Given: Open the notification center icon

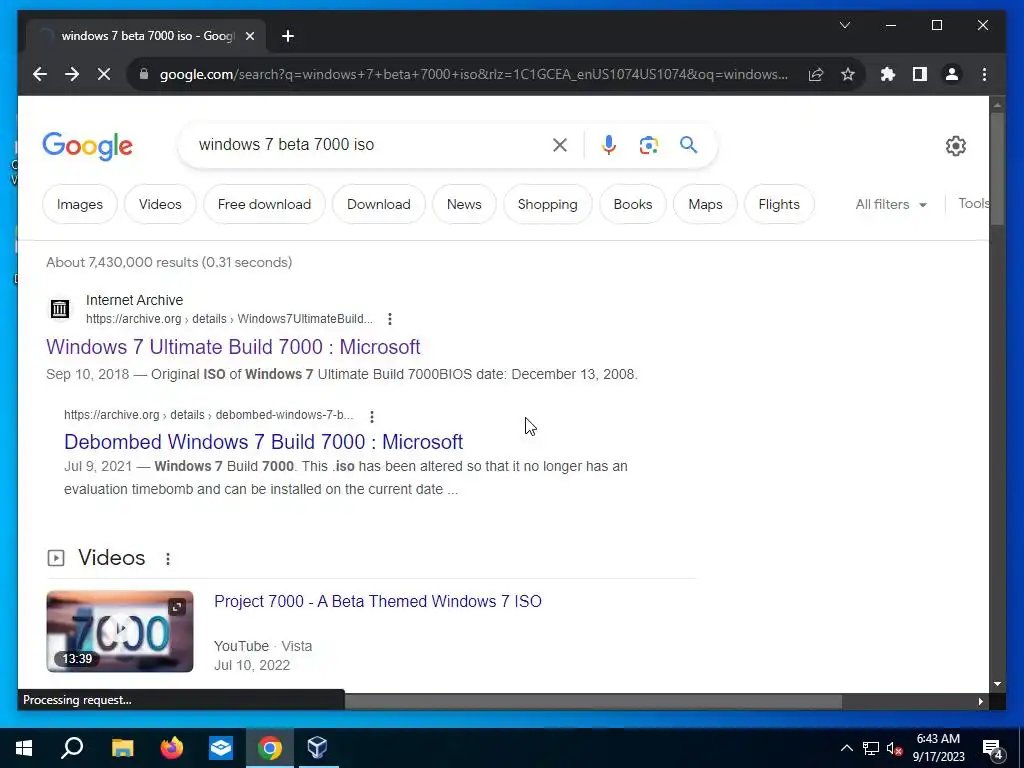Looking at the screenshot, I should click(x=993, y=748).
